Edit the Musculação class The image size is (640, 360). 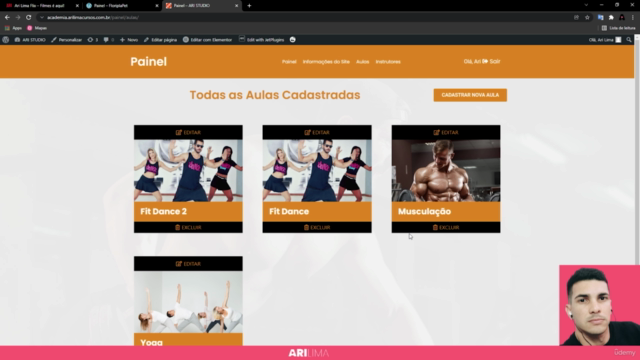(446, 132)
